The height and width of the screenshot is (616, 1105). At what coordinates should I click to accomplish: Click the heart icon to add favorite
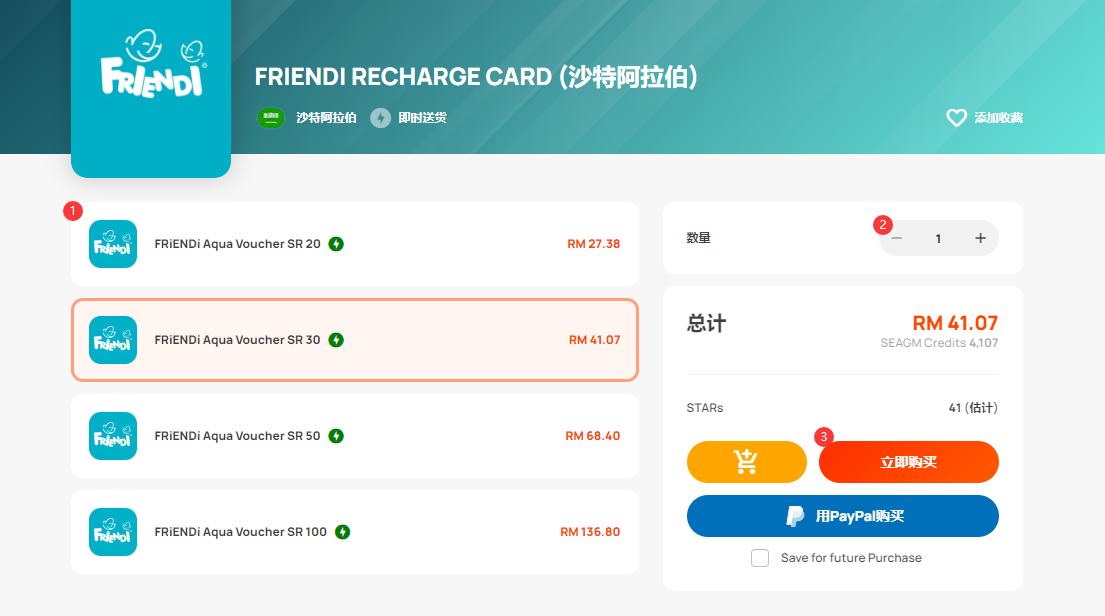click(956, 118)
